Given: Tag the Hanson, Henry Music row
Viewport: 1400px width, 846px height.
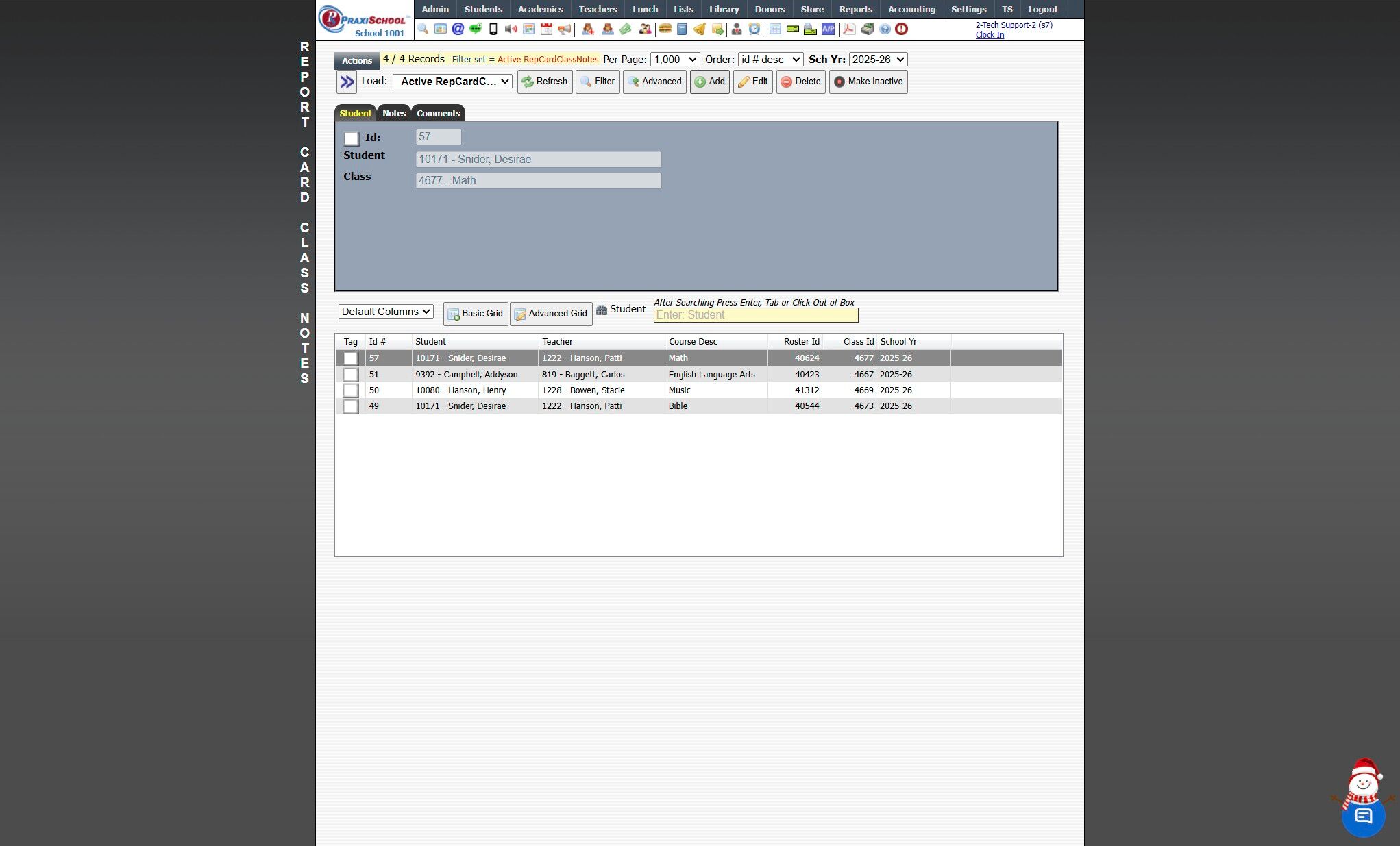Looking at the screenshot, I should point(350,390).
